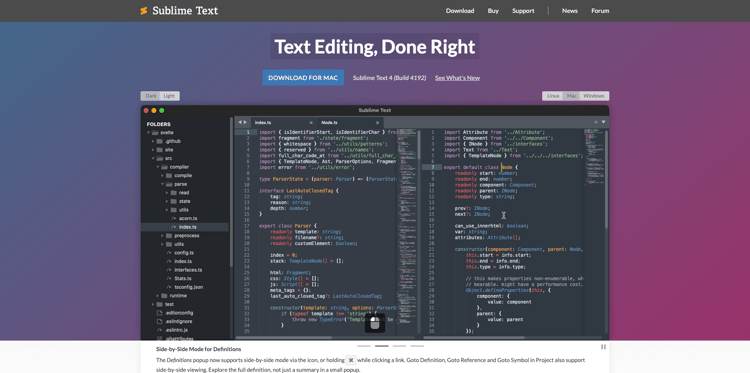Click the Stats.ts file type icon
The image size is (750, 373).
coord(169,279)
